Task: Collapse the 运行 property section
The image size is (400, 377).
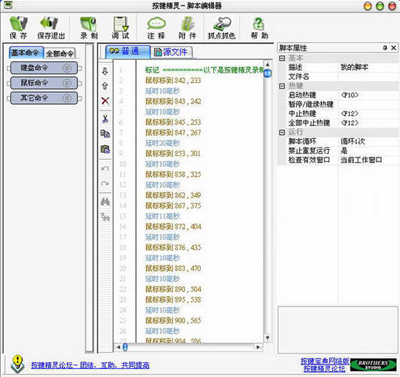Action: click(282, 132)
